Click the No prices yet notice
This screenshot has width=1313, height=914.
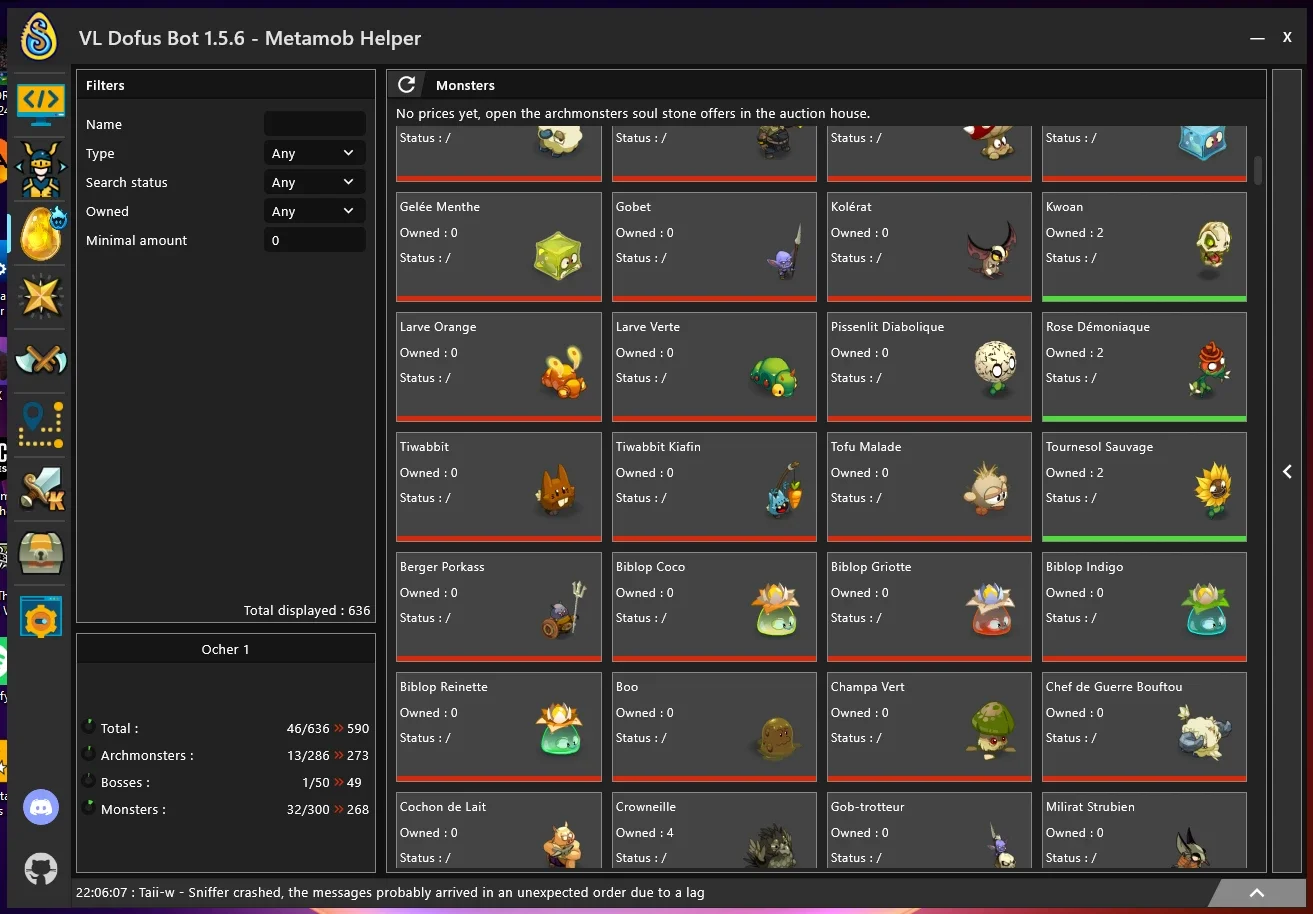point(633,113)
